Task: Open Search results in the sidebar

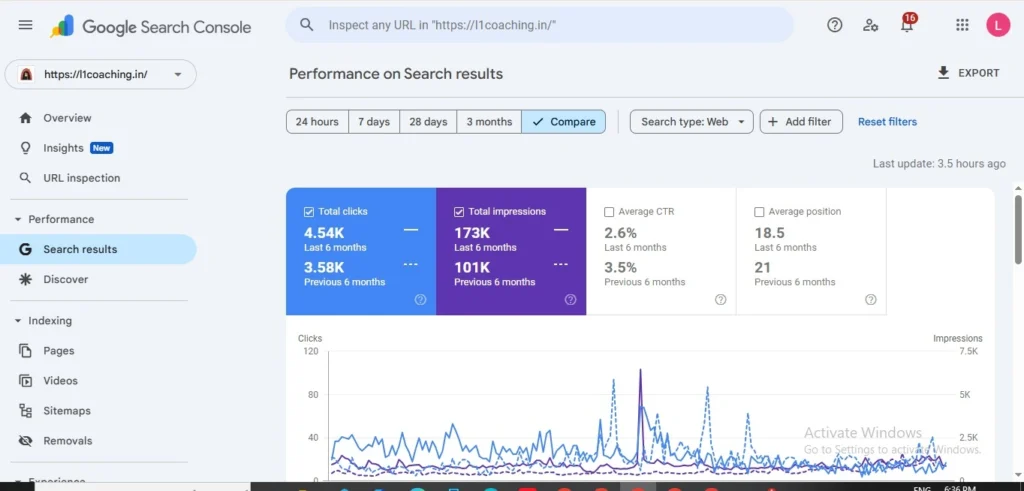Action: pos(98,249)
